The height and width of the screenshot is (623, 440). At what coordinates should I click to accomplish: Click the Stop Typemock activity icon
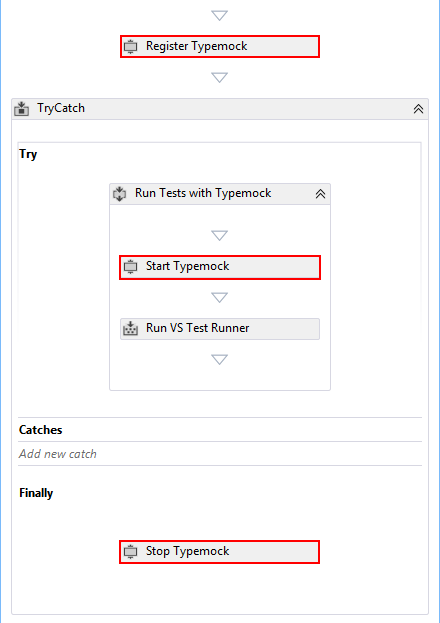pyautogui.click(x=130, y=551)
